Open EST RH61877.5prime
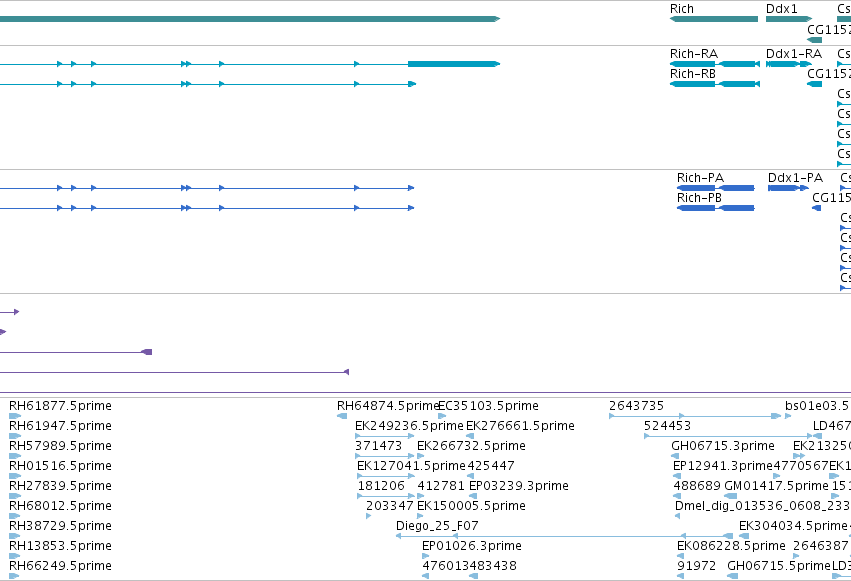This screenshot has width=851, height=581. coord(60,406)
